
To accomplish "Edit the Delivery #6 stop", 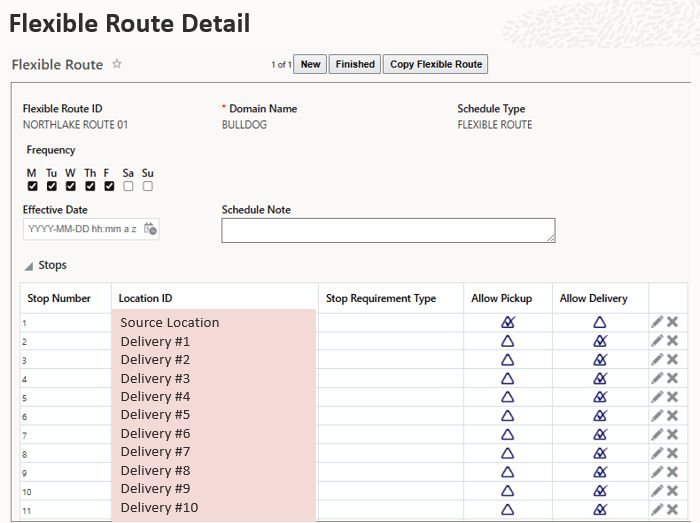I will (657, 435).
